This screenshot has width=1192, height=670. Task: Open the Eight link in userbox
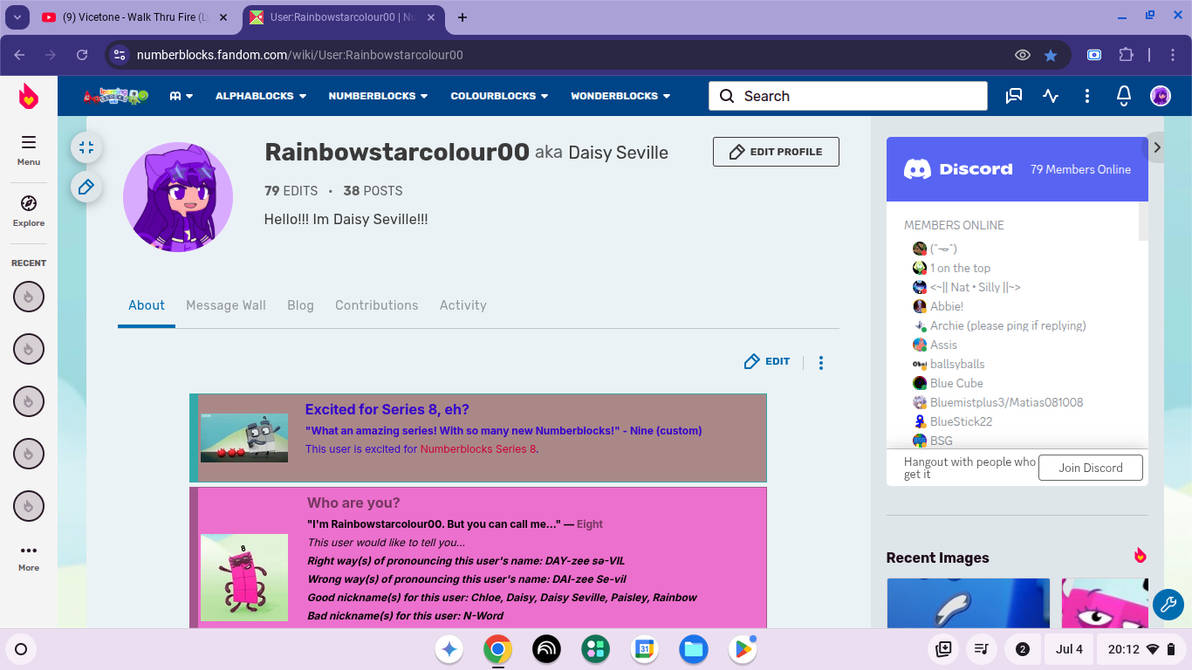coord(589,524)
